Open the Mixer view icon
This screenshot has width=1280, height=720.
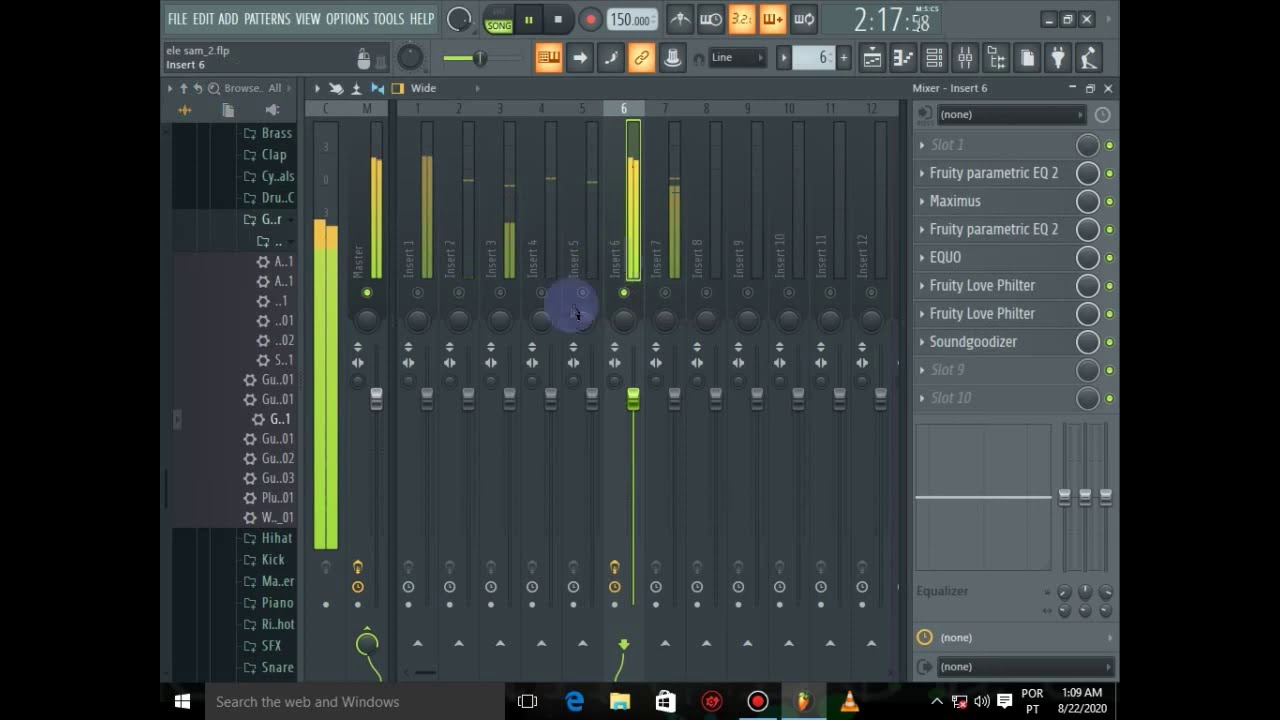965,58
